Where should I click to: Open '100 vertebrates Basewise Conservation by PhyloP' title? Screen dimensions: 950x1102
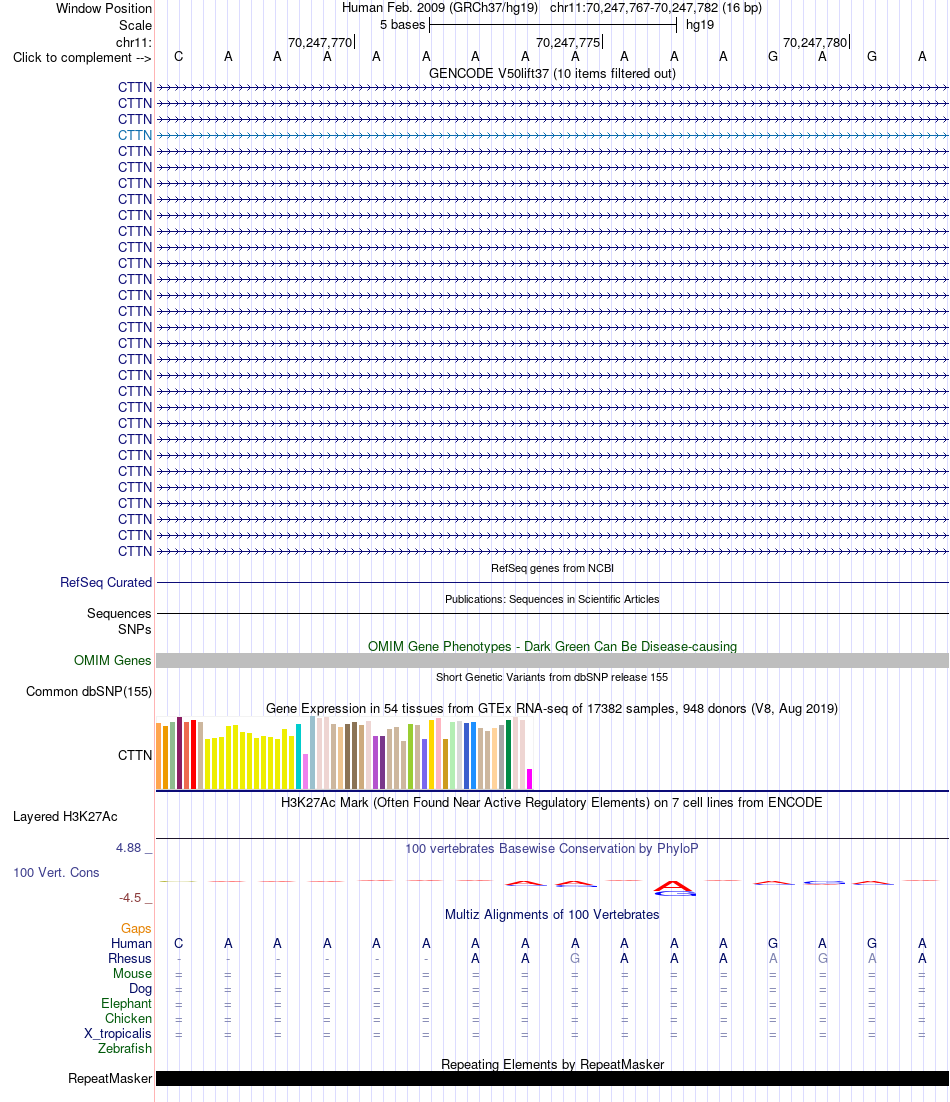(552, 848)
